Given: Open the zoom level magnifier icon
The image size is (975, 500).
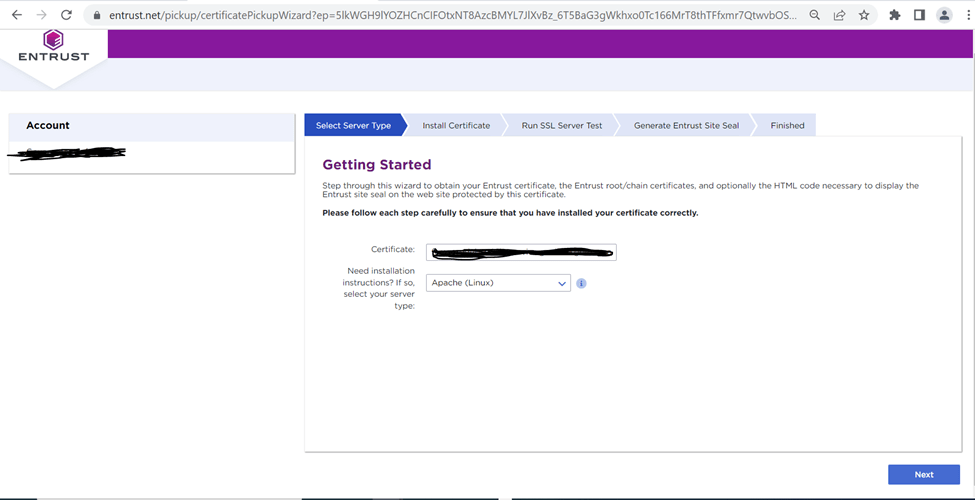Looking at the screenshot, I should pyautogui.click(x=815, y=15).
